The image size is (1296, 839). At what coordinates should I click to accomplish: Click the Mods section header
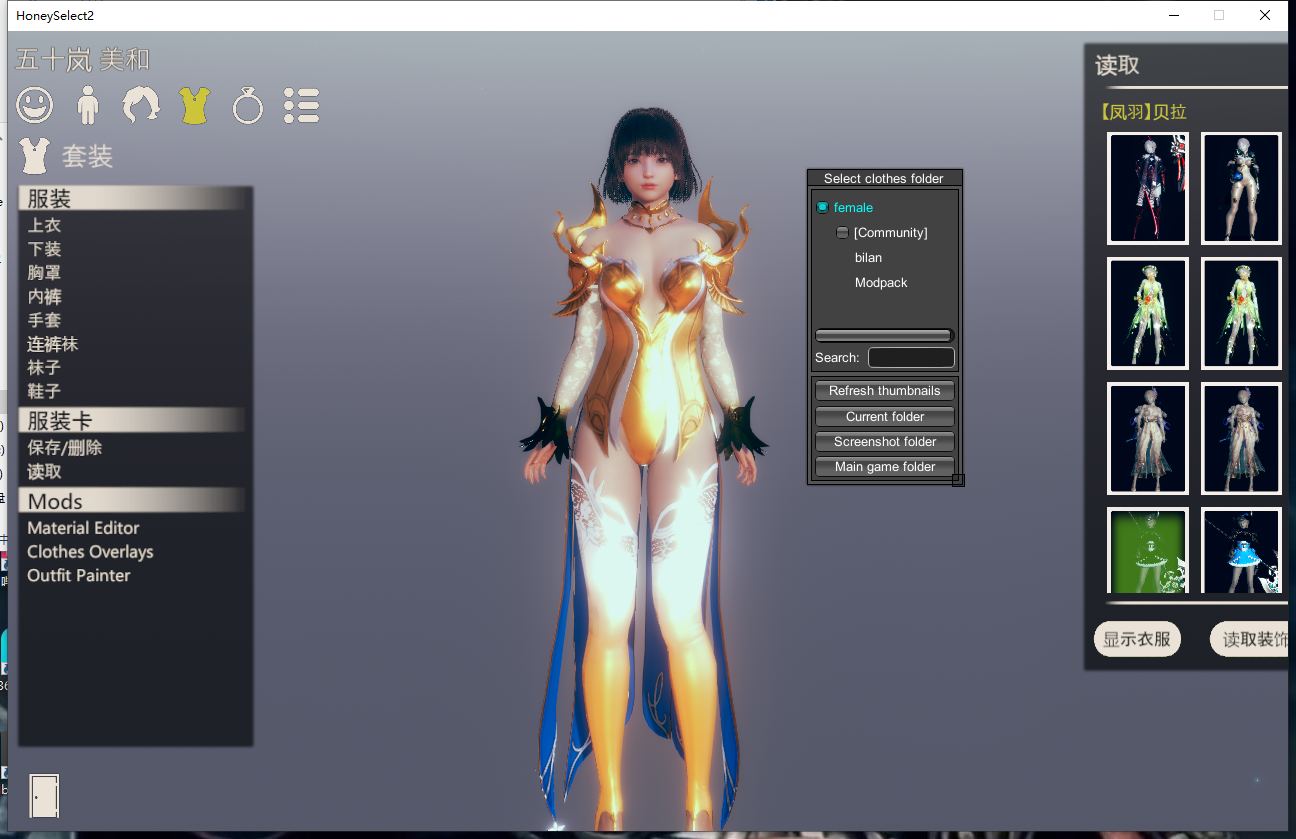coord(132,501)
